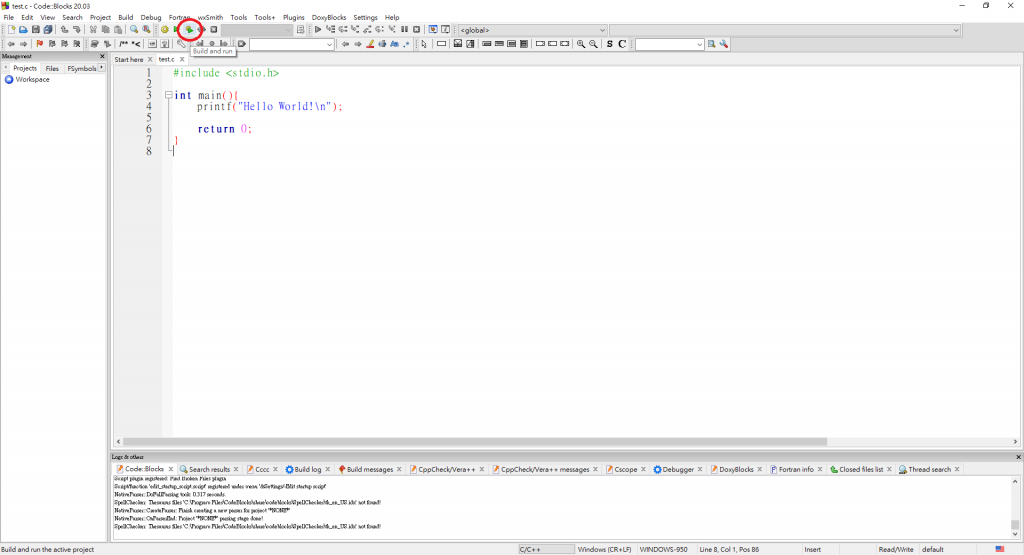The width and height of the screenshot is (1024, 555).
Task: Close the Logs & others panel
Action: (x=1018, y=457)
